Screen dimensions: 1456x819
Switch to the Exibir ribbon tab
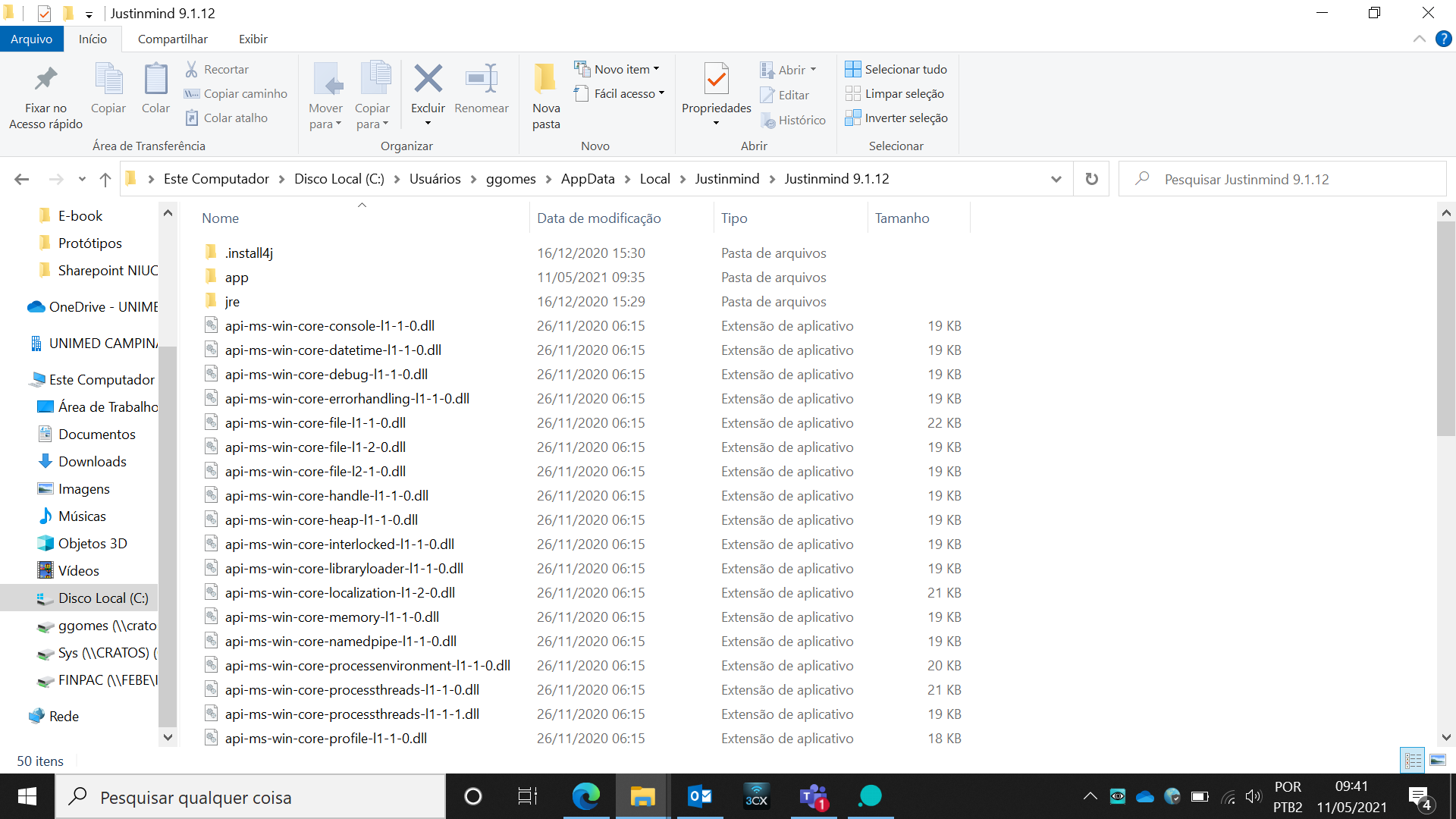[253, 39]
